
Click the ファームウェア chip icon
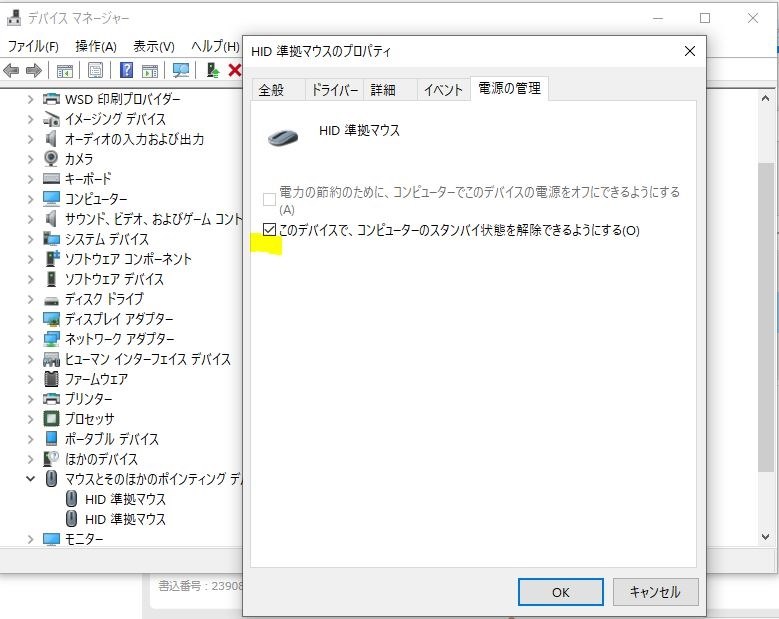pyautogui.click(x=51, y=379)
